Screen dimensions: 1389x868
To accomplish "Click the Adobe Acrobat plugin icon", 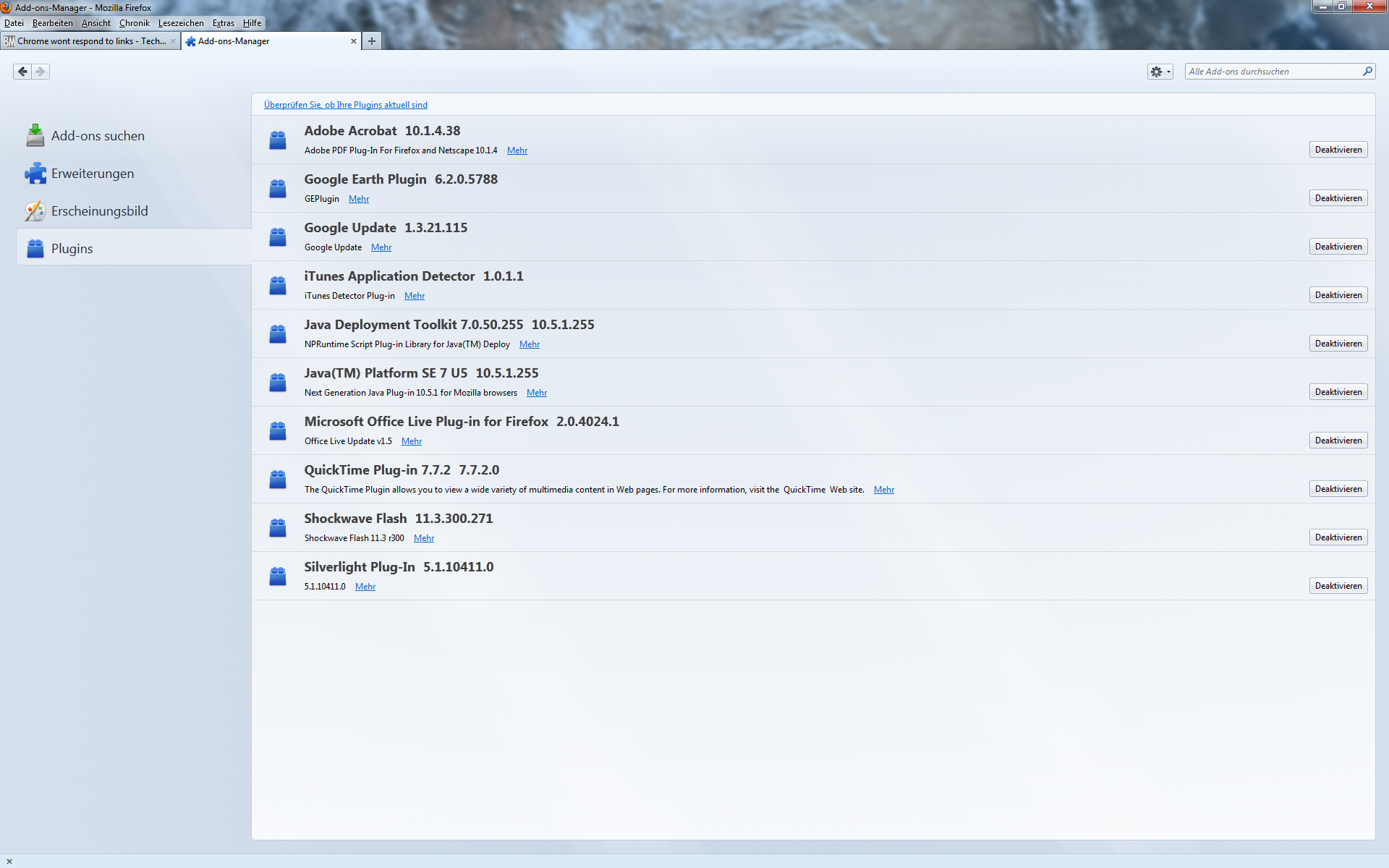I will click(x=278, y=140).
